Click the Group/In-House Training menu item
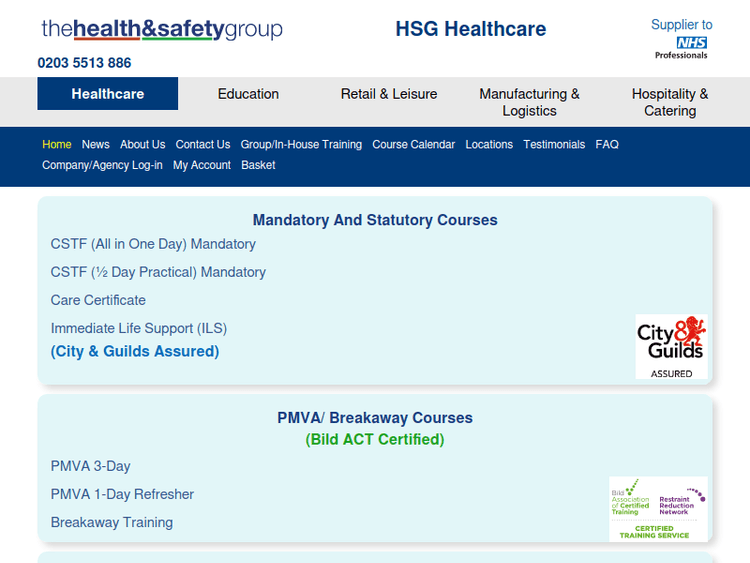This screenshot has width=750, height=563. click(x=301, y=144)
